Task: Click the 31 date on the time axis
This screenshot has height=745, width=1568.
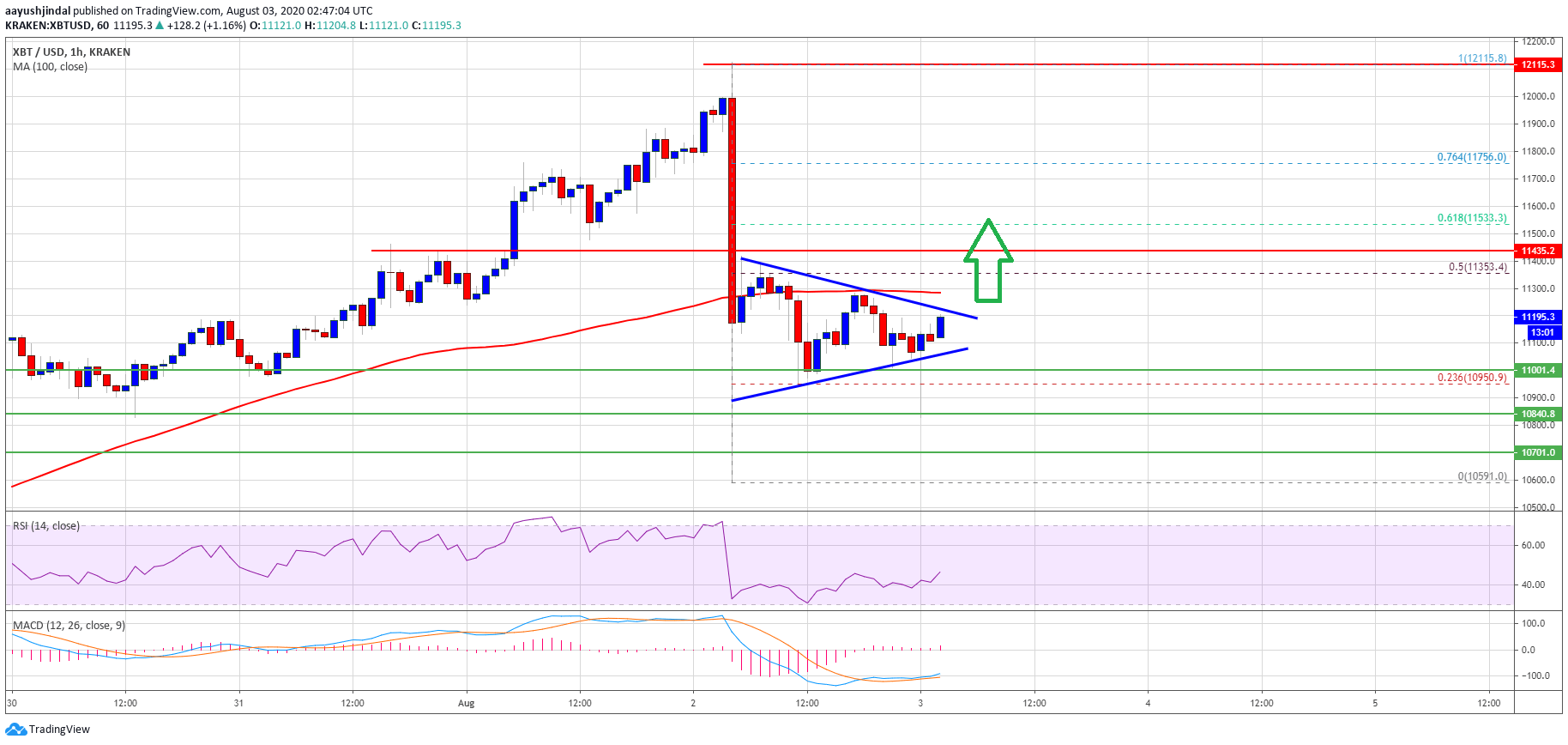Action: [x=238, y=703]
